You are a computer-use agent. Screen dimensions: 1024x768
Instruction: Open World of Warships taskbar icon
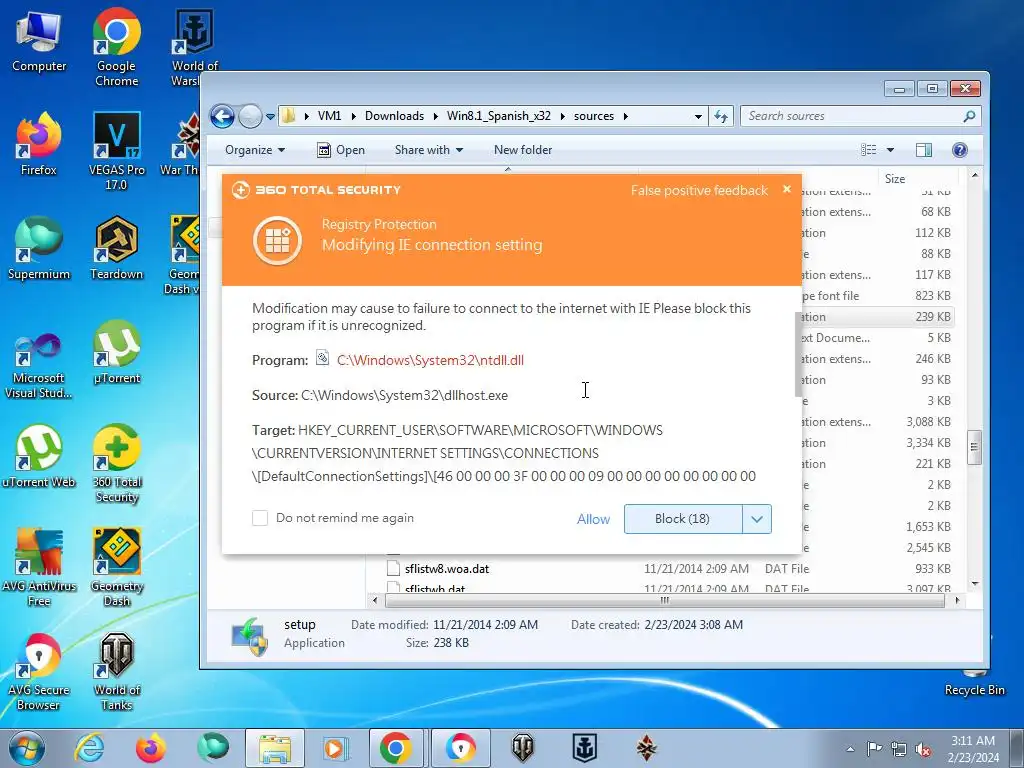pos(584,748)
